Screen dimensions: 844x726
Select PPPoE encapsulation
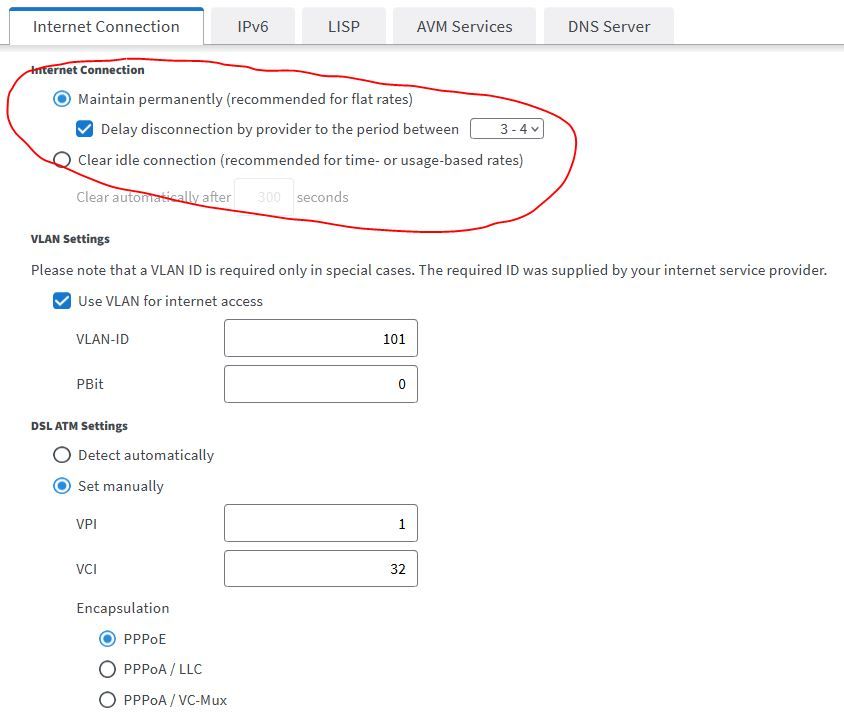coord(108,639)
